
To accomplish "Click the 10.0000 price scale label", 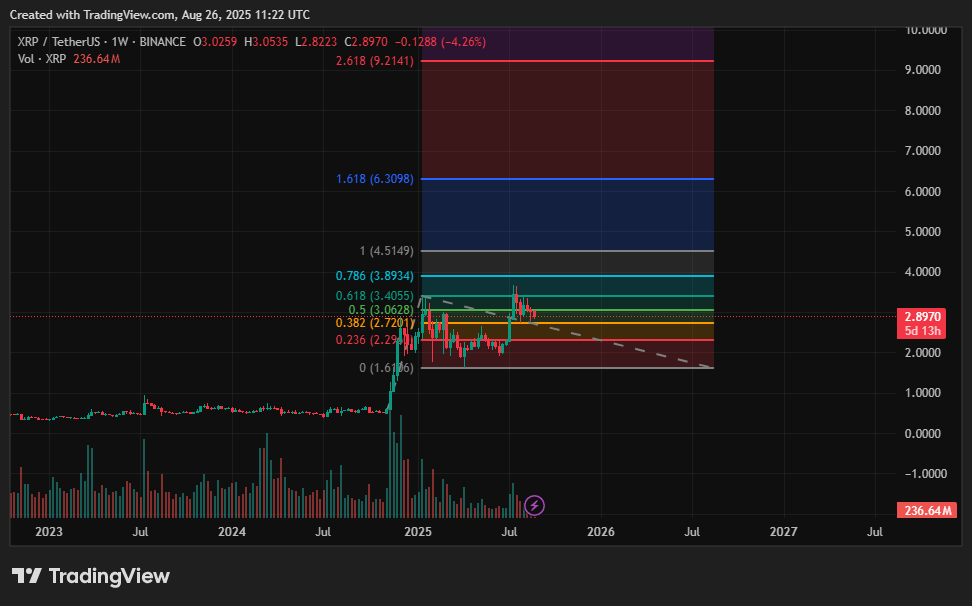I will [x=925, y=30].
